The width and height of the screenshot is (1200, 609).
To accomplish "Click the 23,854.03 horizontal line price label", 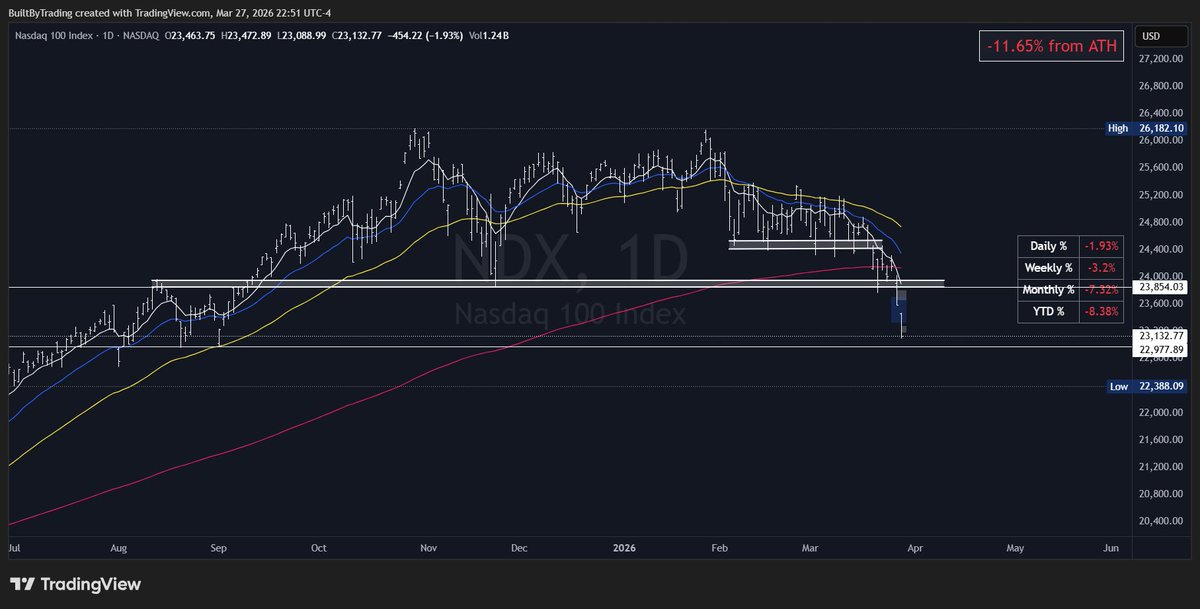I will (1160, 287).
